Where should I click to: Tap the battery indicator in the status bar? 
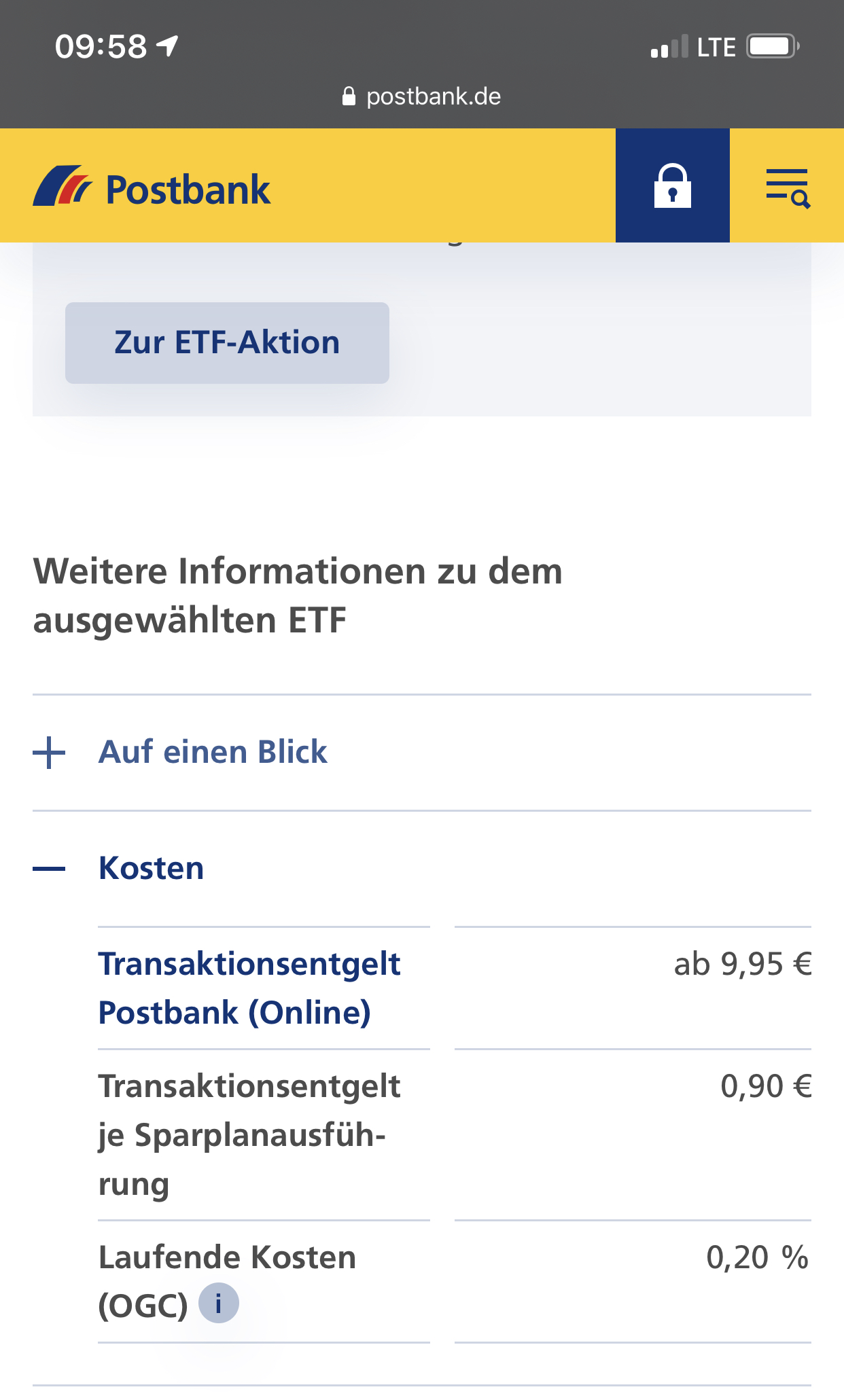[773, 46]
